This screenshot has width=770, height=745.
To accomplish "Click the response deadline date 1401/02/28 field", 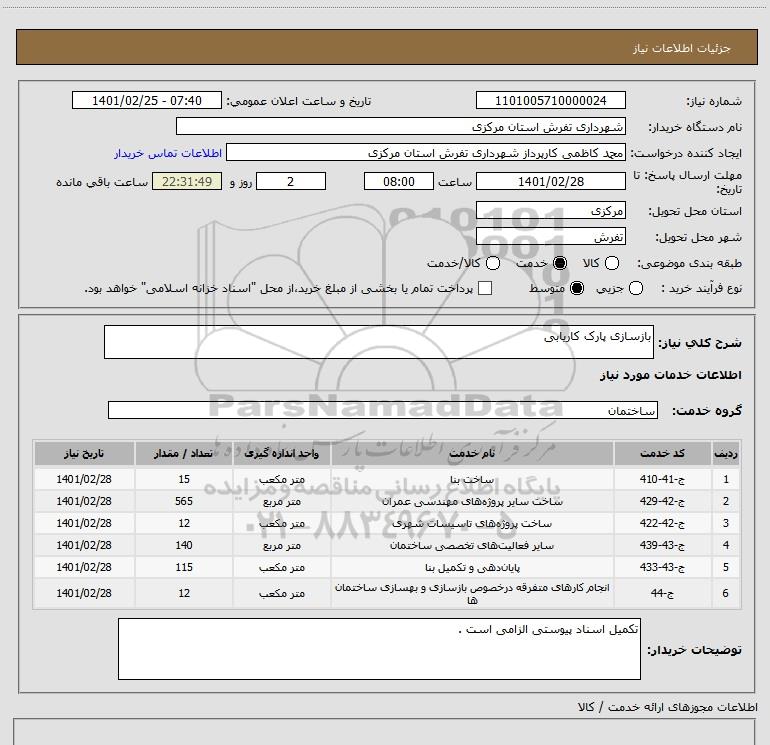I will [550, 181].
